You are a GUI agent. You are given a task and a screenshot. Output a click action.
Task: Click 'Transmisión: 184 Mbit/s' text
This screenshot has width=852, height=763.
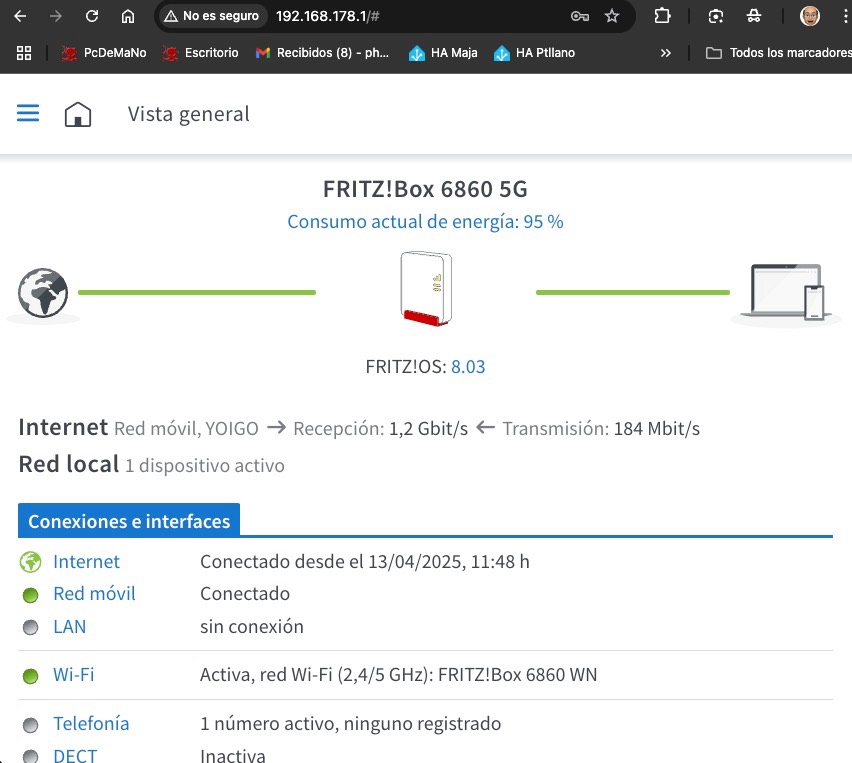pyautogui.click(x=601, y=429)
